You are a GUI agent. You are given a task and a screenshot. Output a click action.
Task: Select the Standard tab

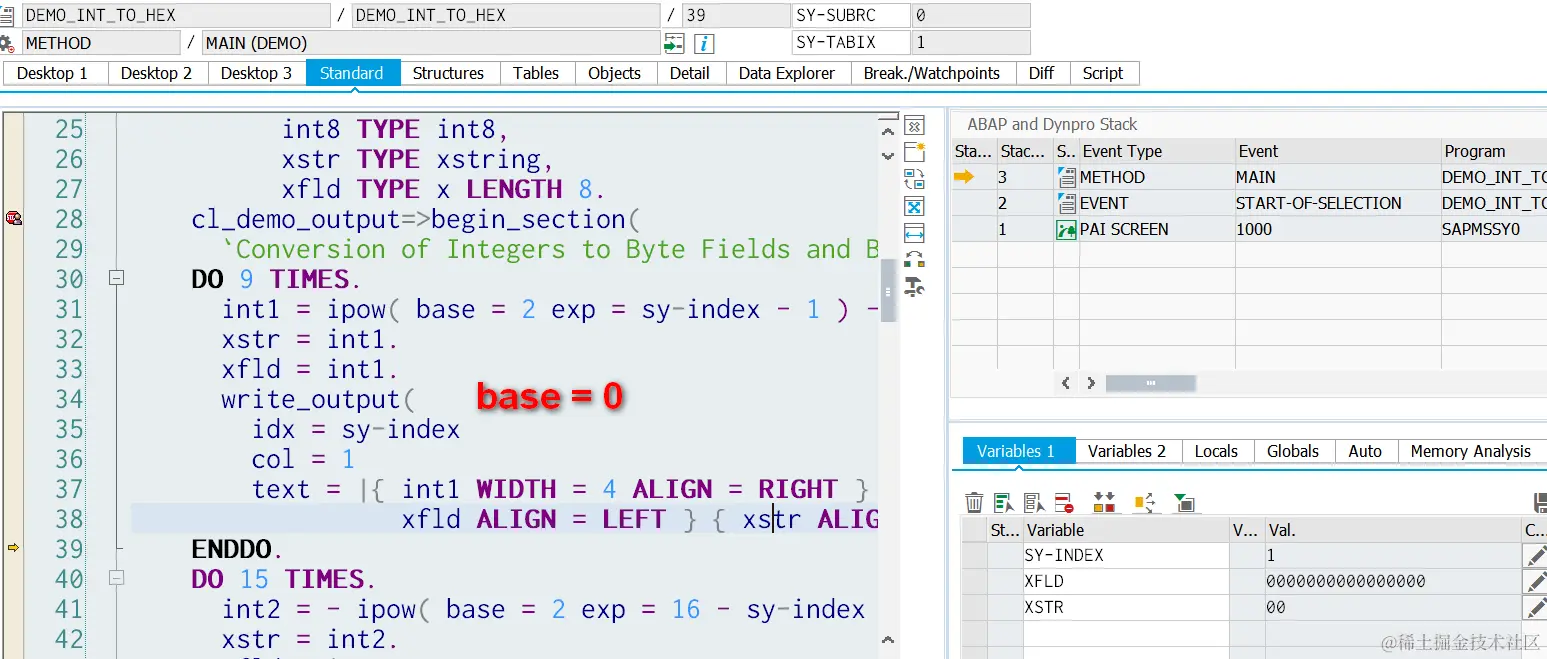(x=352, y=73)
